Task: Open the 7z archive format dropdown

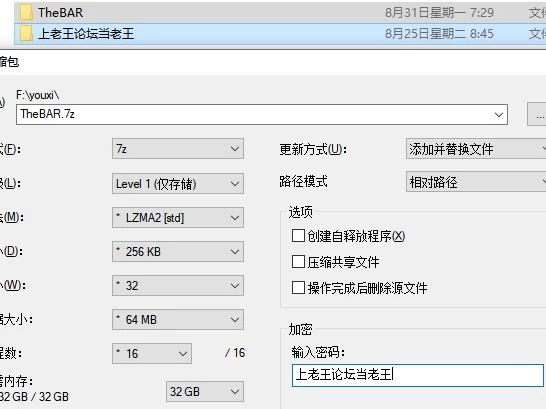Action: point(178,149)
